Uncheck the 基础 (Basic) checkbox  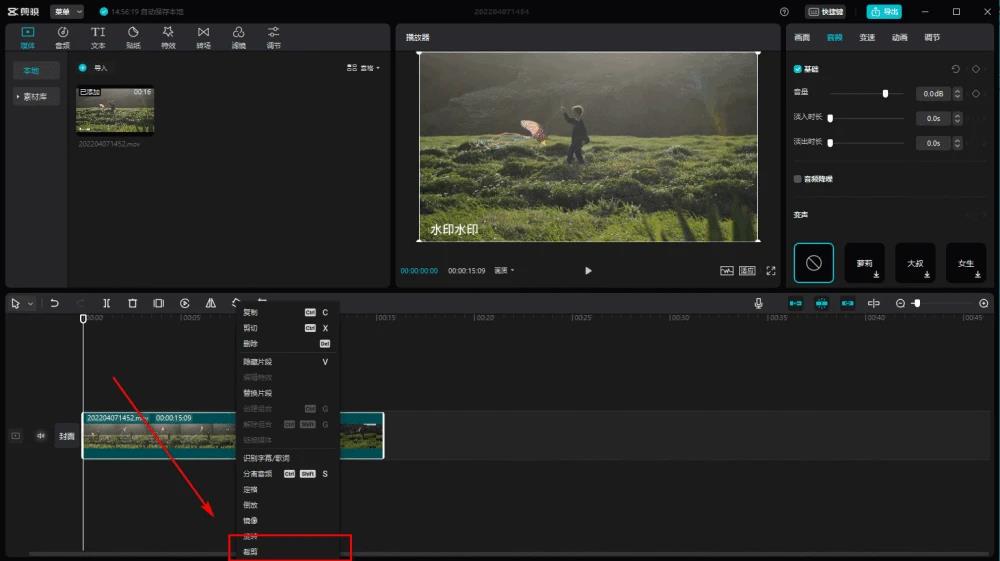(797, 69)
